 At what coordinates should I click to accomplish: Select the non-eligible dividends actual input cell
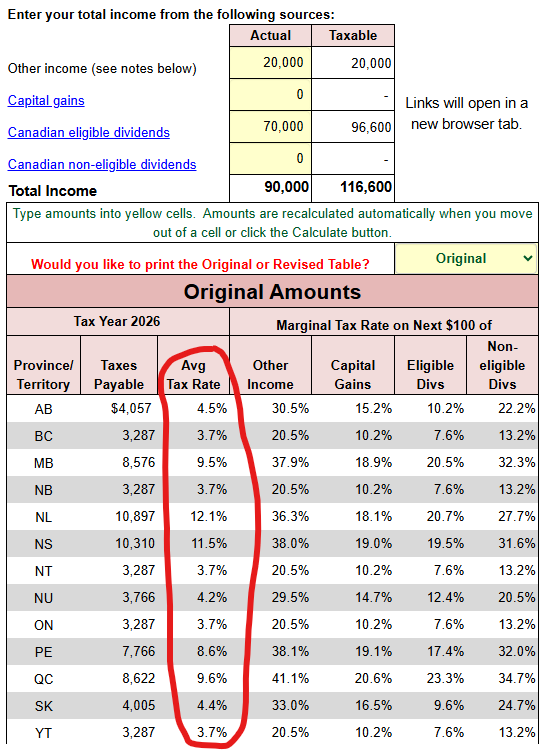[x=270, y=158]
